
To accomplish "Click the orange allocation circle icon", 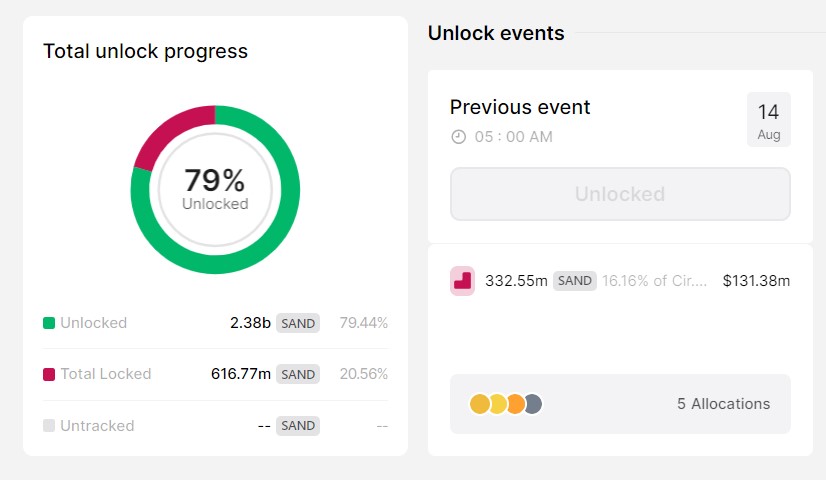I will (515, 404).
